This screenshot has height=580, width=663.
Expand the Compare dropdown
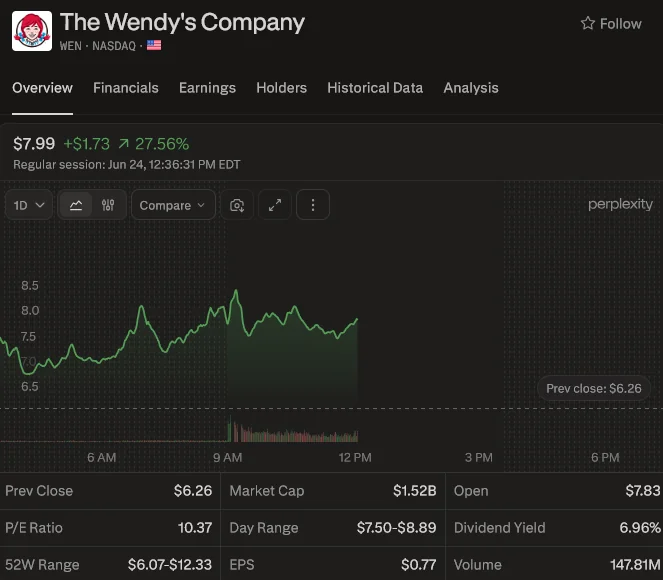point(173,205)
